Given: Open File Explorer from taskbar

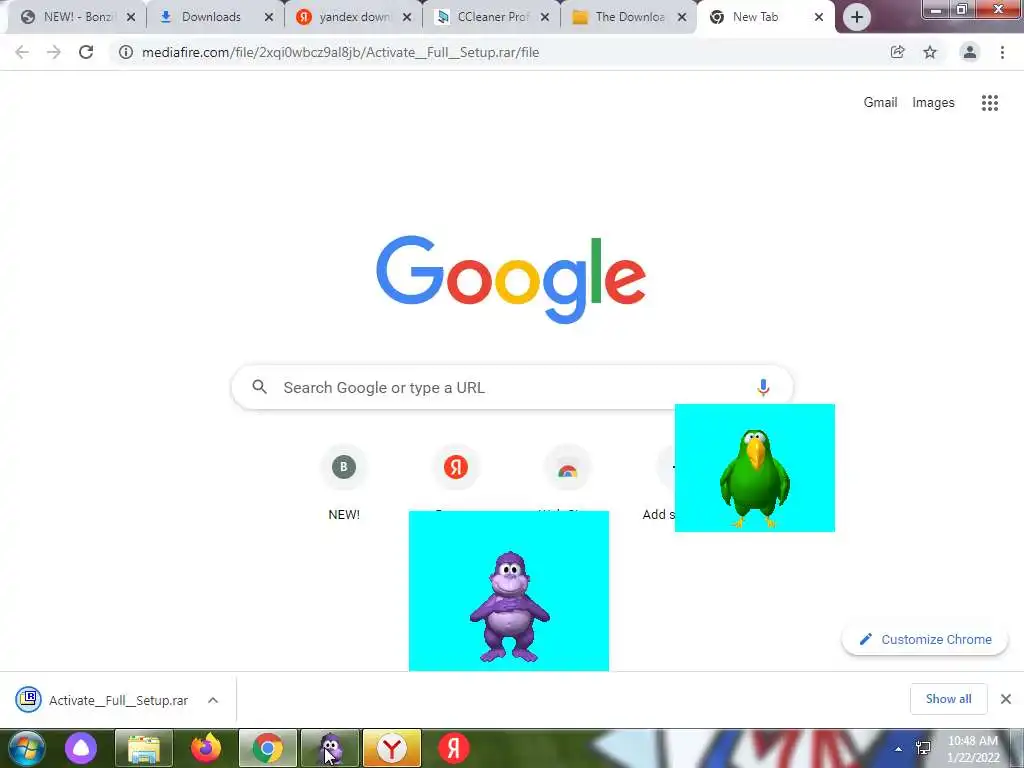Looking at the screenshot, I should [144, 748].
